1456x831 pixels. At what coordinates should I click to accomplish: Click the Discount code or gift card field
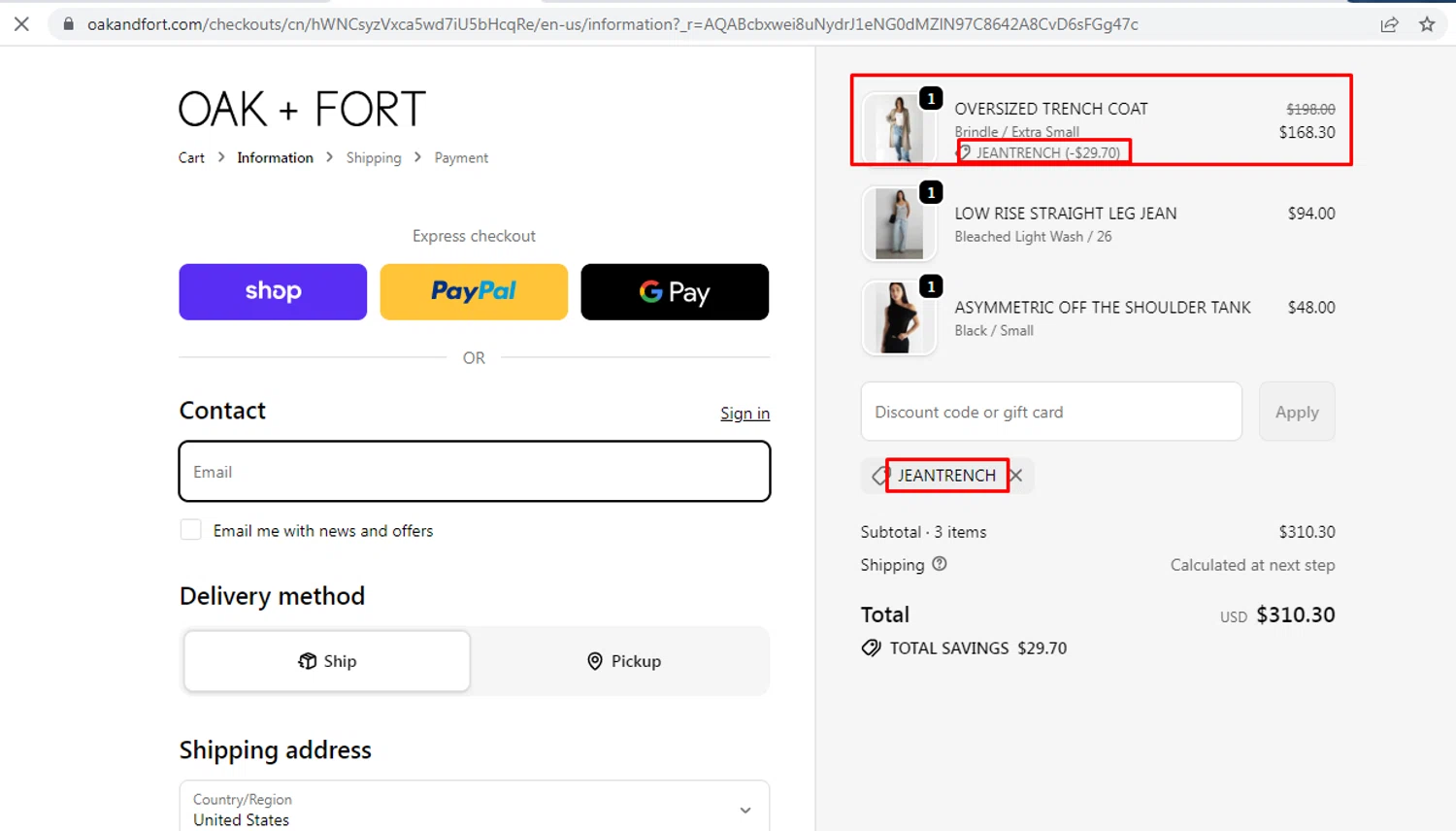point(1051,412)
